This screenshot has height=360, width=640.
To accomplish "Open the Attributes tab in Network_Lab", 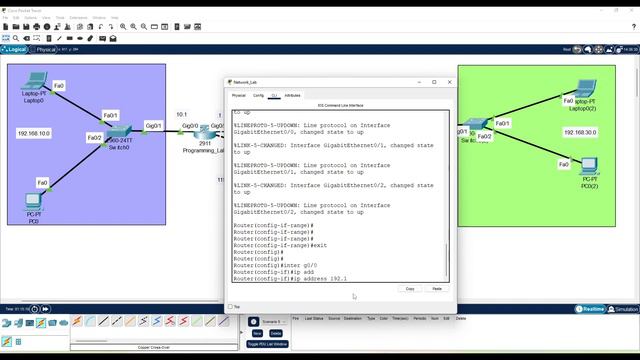I will 292,96.
